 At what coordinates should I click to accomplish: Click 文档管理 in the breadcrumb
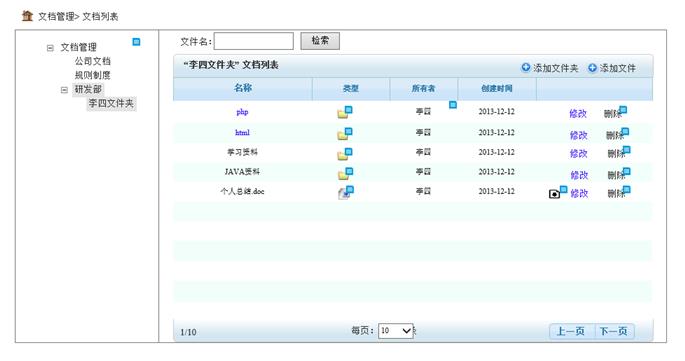click(56, 17)
